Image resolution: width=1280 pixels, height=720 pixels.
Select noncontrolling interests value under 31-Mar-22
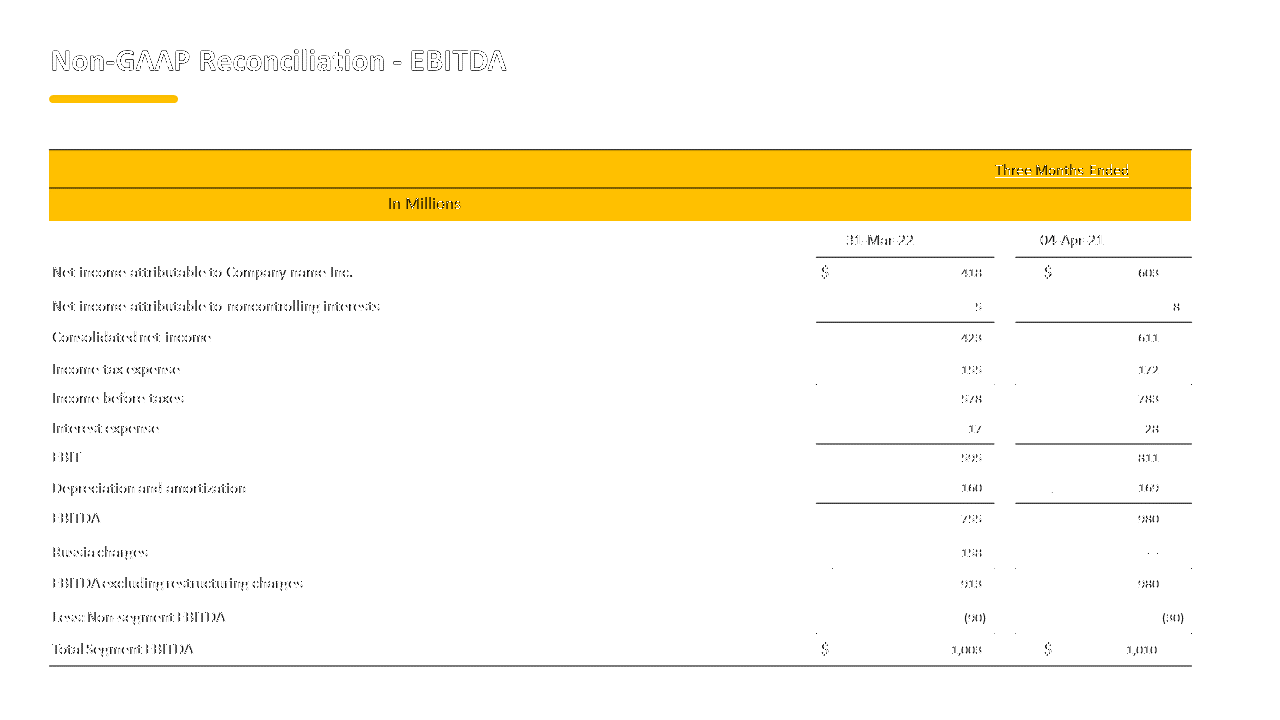(x=978, y=307)
